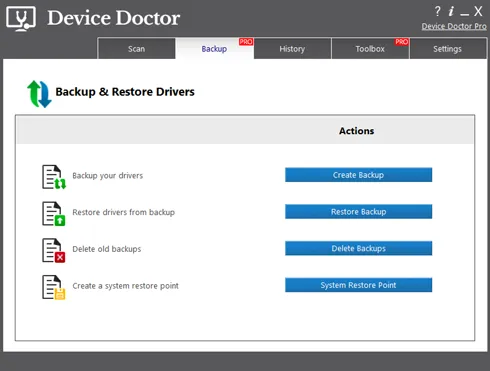The height and width of the screenshot is (371, 490).
Task: Open the Settings tab
Action: 448,49
